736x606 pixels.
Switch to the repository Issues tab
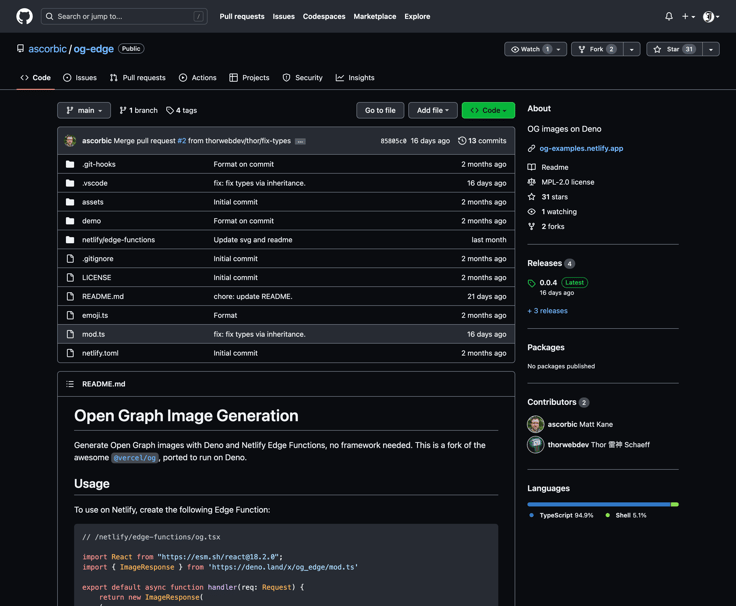[80, 78]
